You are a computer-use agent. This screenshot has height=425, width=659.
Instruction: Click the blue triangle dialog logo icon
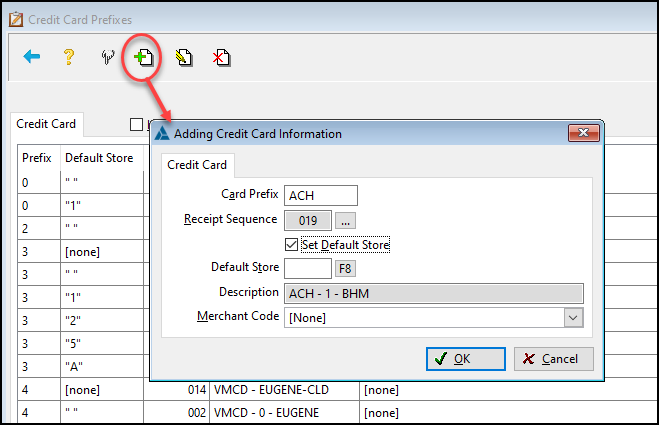(x=162, y=134)
